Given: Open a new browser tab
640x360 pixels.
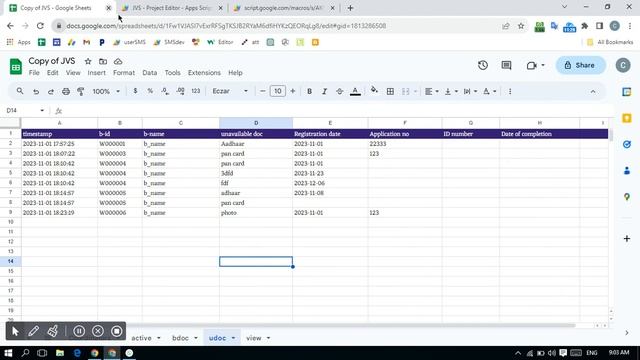Looking at the screenshot, I should [x=350, y=8].
